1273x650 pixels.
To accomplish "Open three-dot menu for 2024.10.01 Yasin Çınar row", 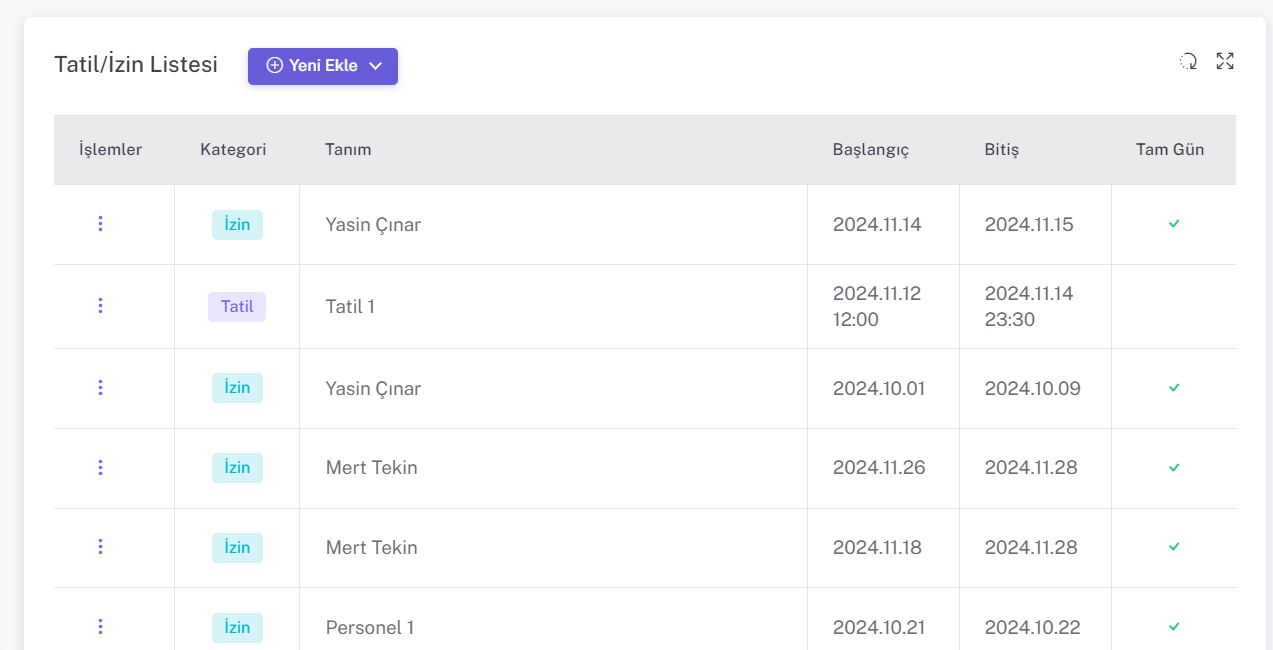I will point(100,388).
